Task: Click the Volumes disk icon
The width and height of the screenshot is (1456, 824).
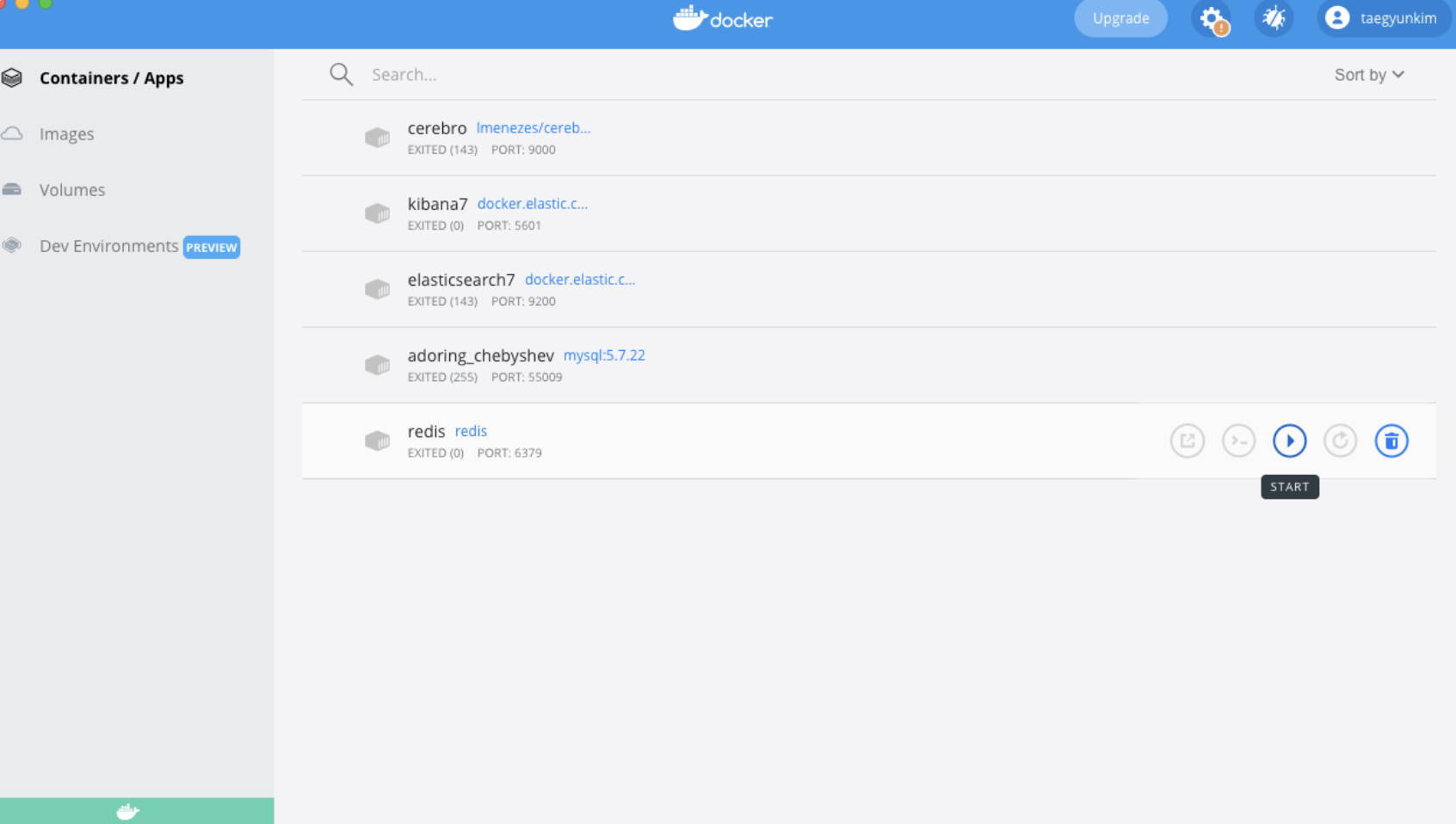Action: click(x=12, y=189)
